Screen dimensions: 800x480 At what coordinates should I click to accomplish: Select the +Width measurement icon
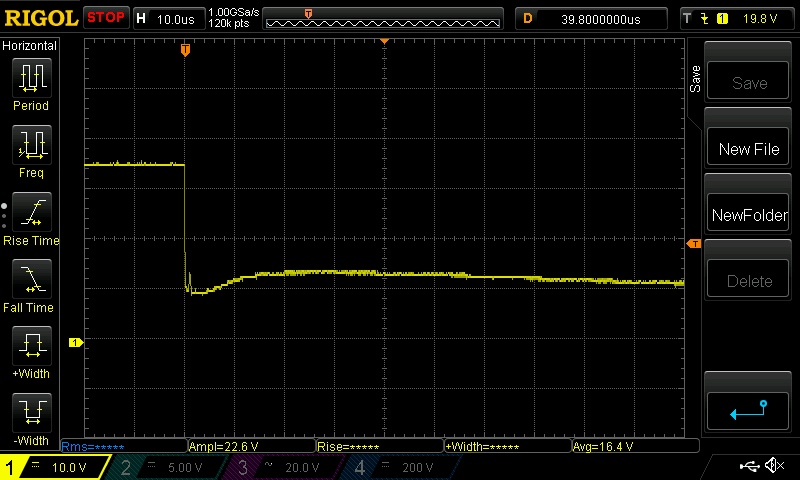click(31, 347)
